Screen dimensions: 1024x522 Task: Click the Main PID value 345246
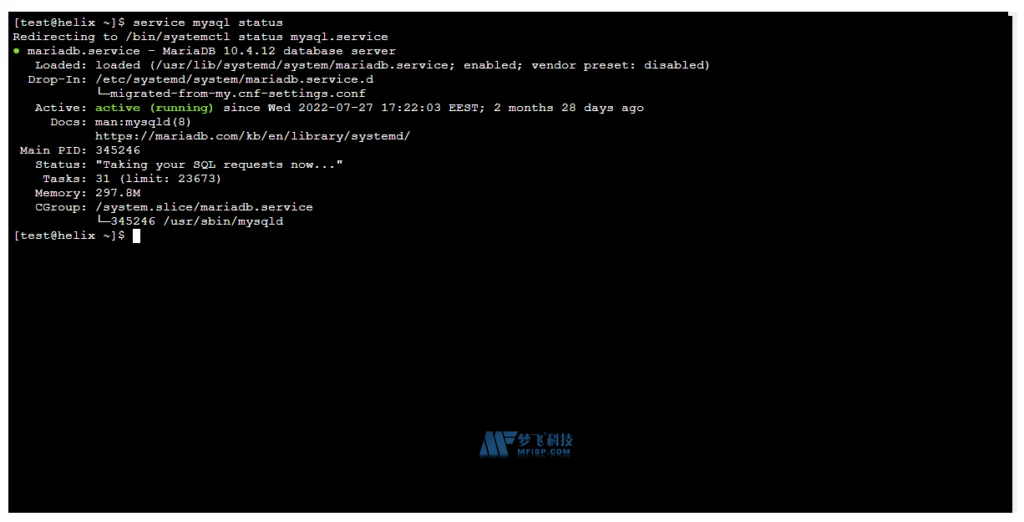click(x=118, y=150)
